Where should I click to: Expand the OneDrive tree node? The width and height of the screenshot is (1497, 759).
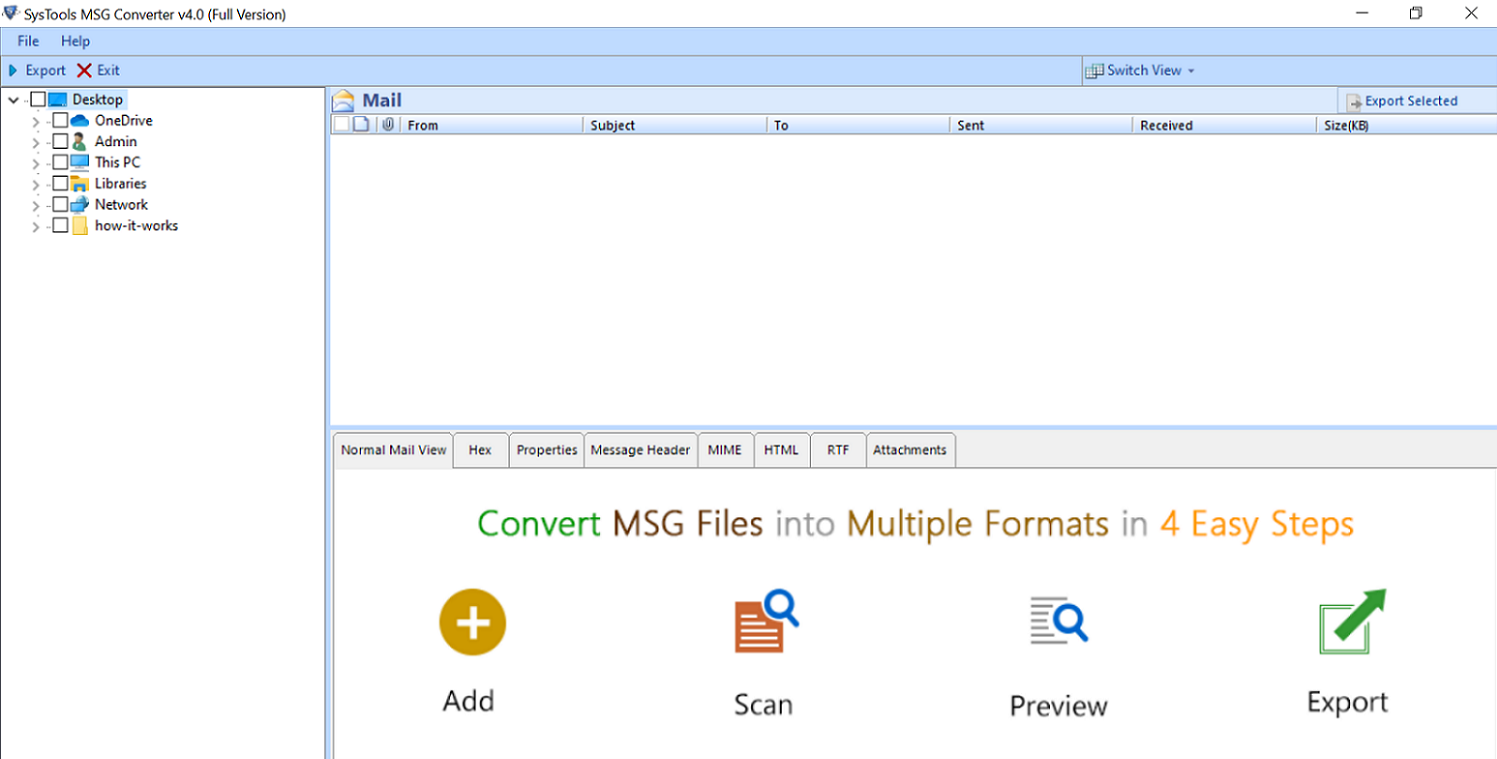35,120
